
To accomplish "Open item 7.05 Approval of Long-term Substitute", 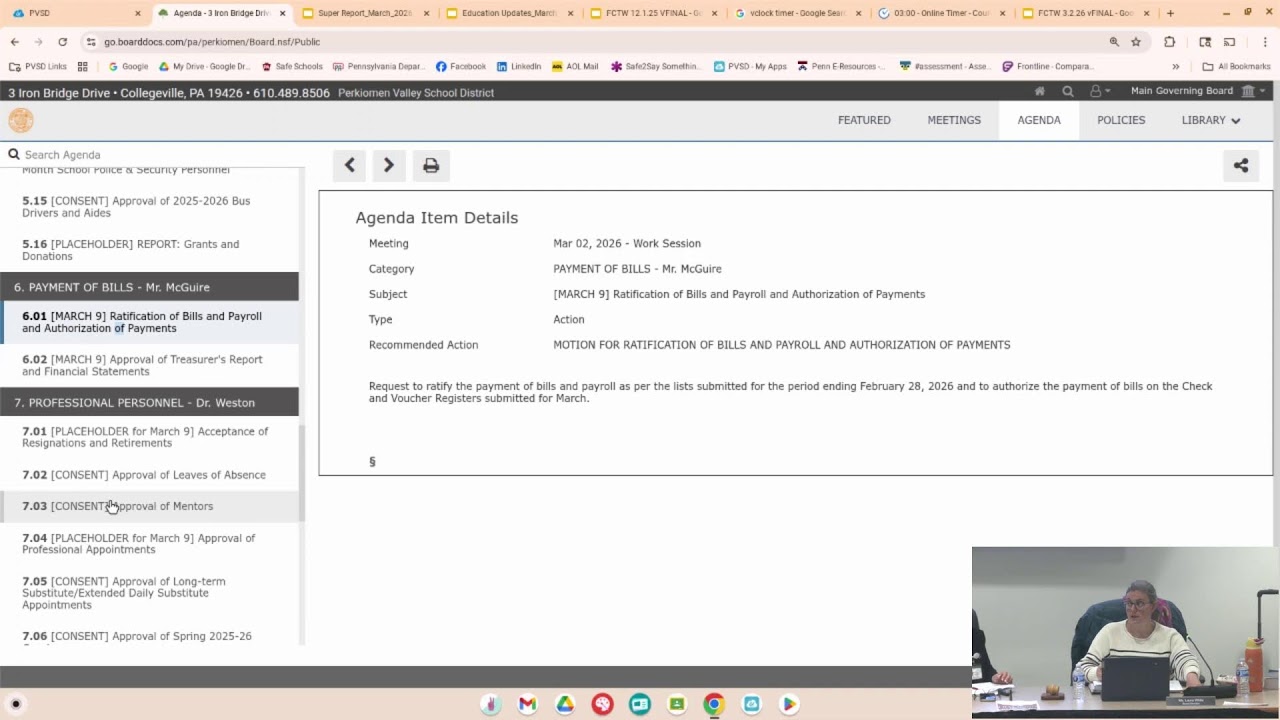I will click(x=149, y=593).
